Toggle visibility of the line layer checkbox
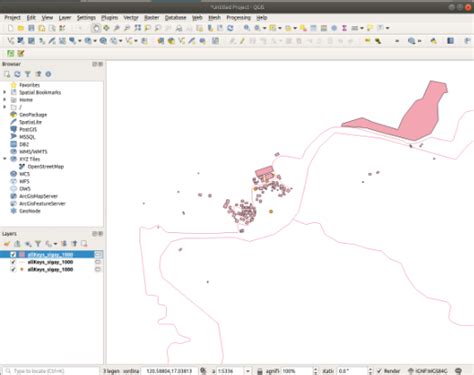The height and width of the screenshot is (375, 474). (13, 262)
